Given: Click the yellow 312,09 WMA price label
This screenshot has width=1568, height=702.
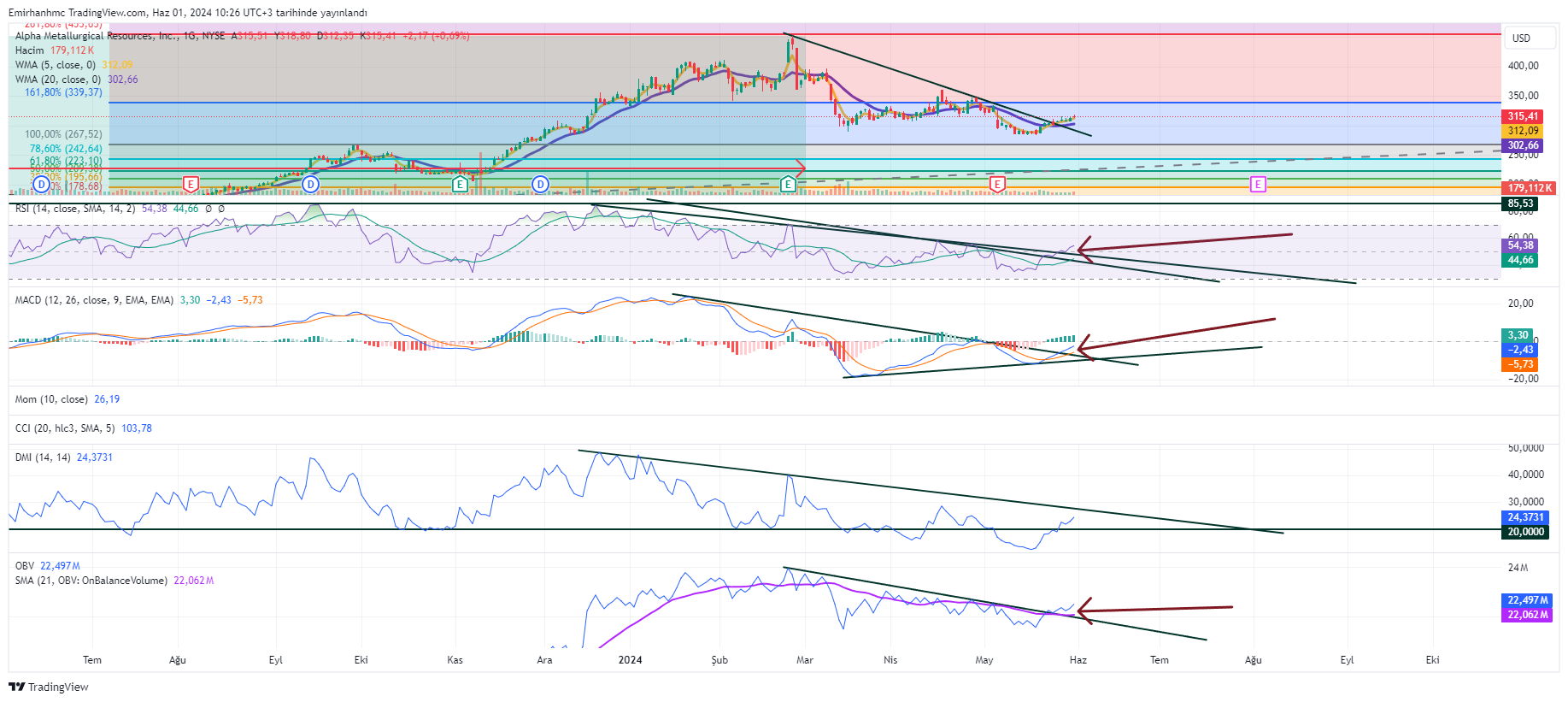Looking at the screenshot, I should [1523, 131].
